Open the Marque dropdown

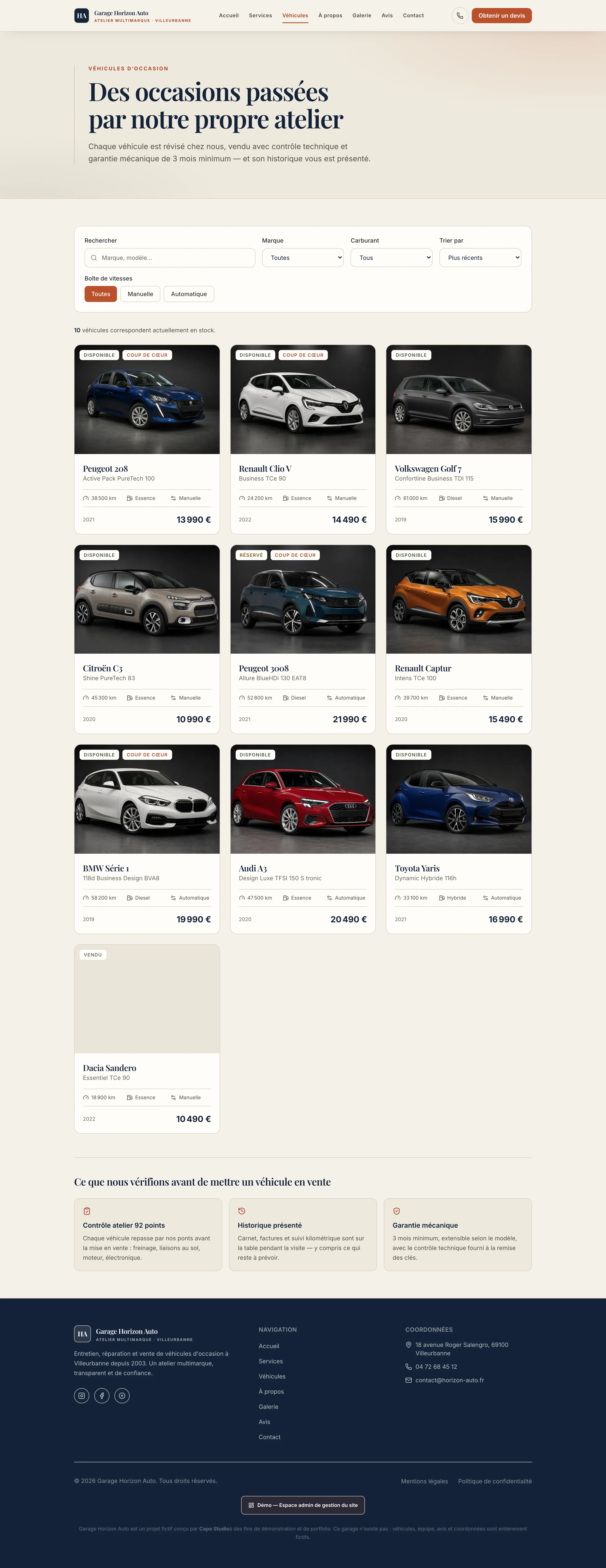coord(303,258)
